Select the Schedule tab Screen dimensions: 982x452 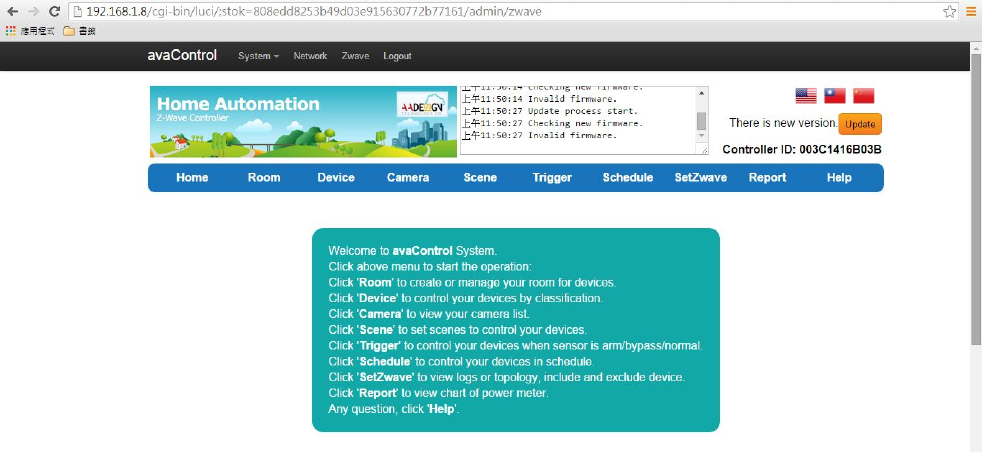click(x=628, y=178)
